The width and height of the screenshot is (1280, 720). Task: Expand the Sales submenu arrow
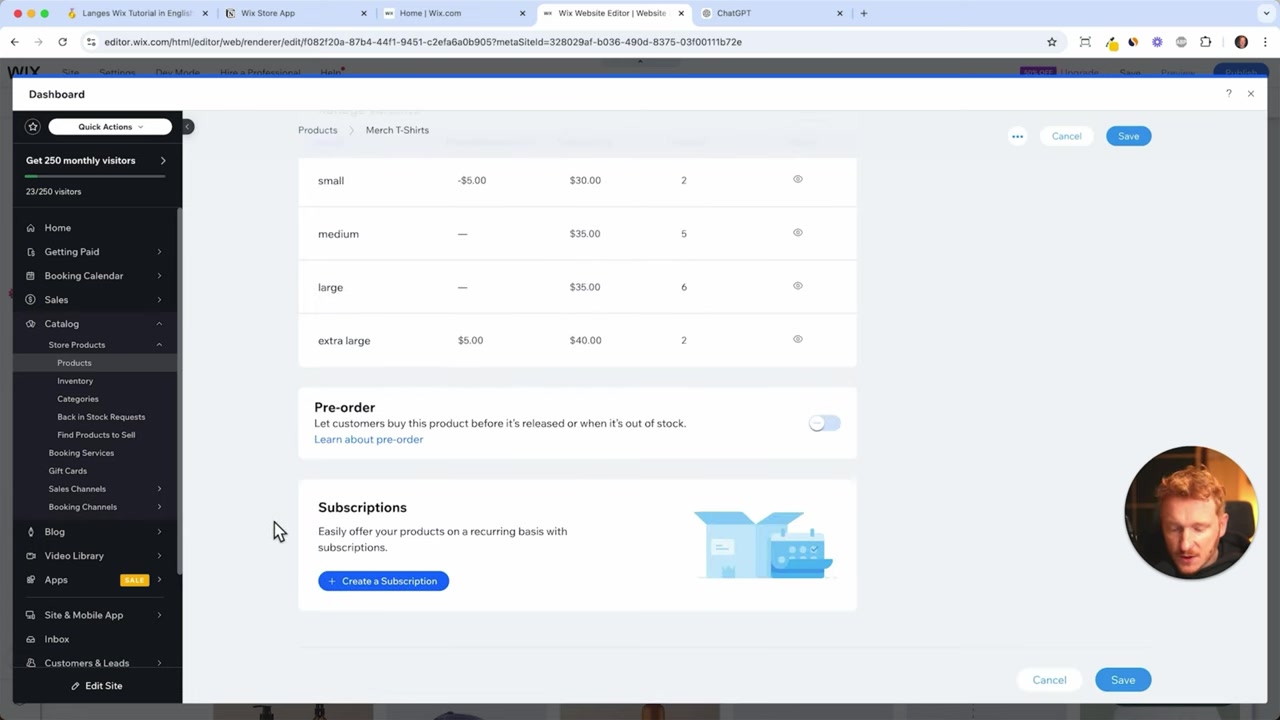click(159, 300)
